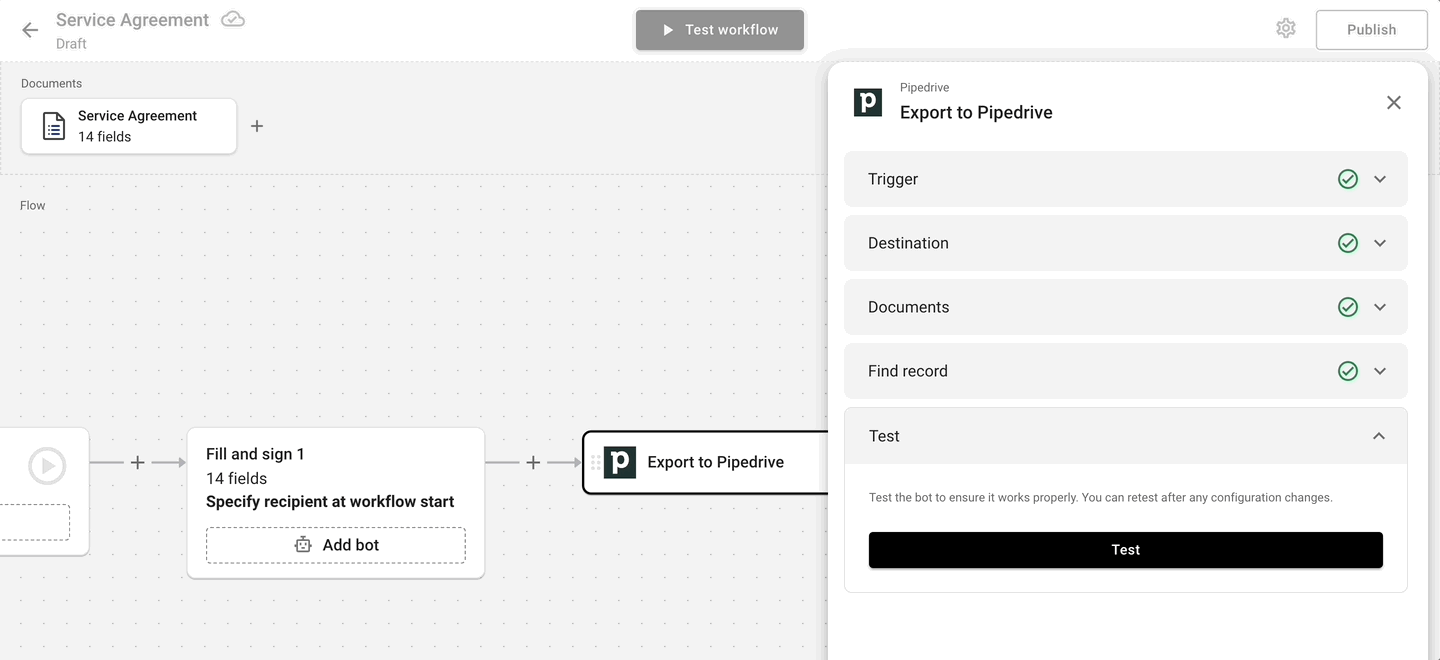Click the Publish button
The width and height of the screenshot is (1440, 660).
click(x=1371, y=30)
